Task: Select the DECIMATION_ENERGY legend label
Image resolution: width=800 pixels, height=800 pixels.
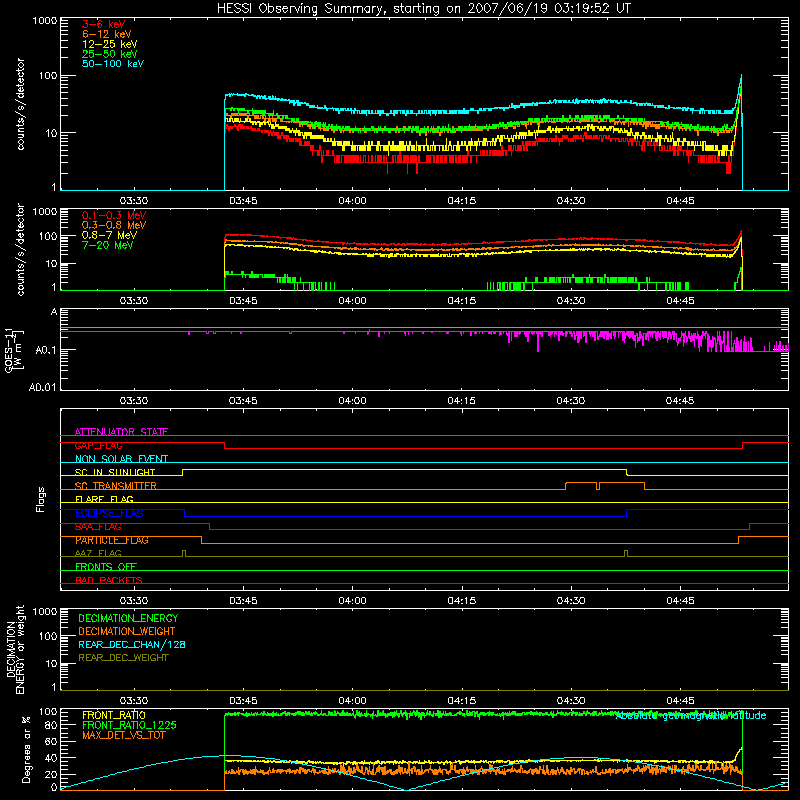Action: point(128,618)
